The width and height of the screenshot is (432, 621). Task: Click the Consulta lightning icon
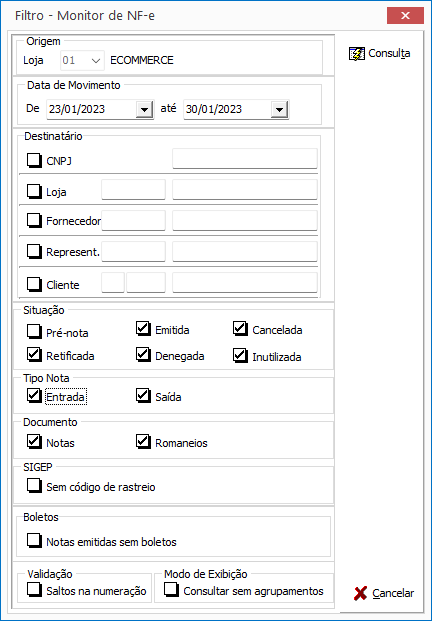click(357, 53)
